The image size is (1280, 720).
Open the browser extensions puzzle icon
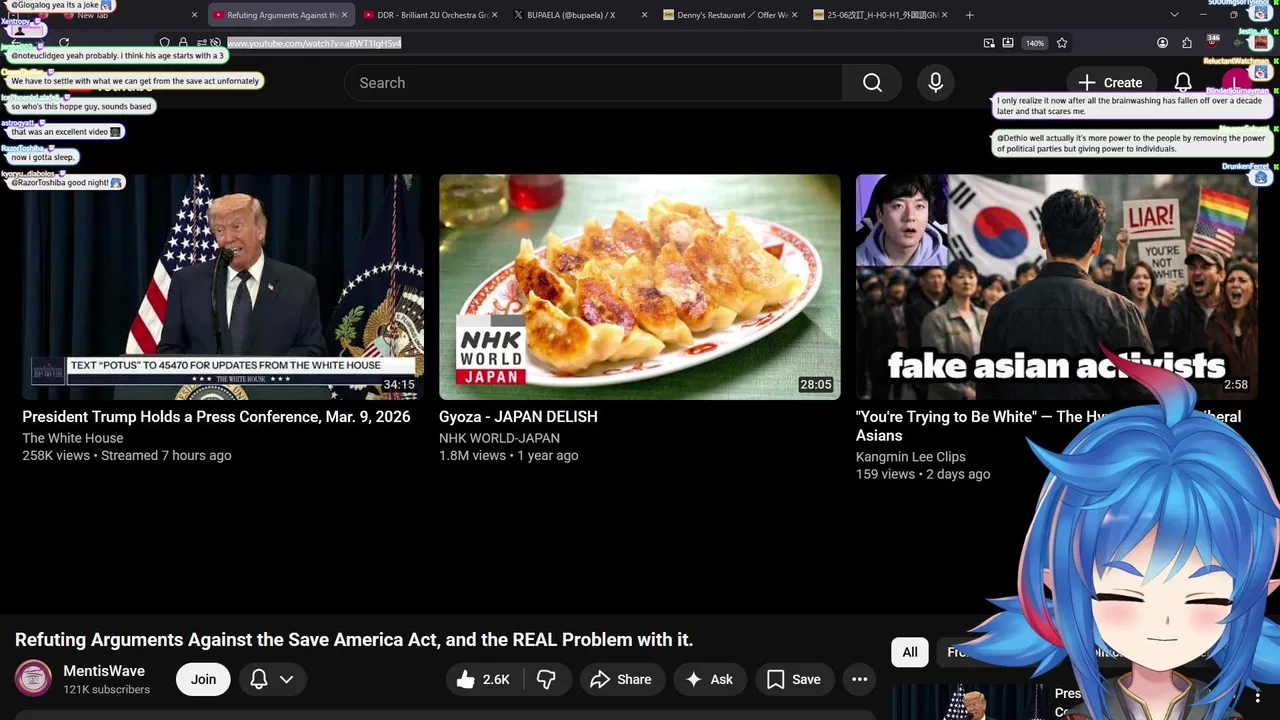click(x=1187, y=43)
